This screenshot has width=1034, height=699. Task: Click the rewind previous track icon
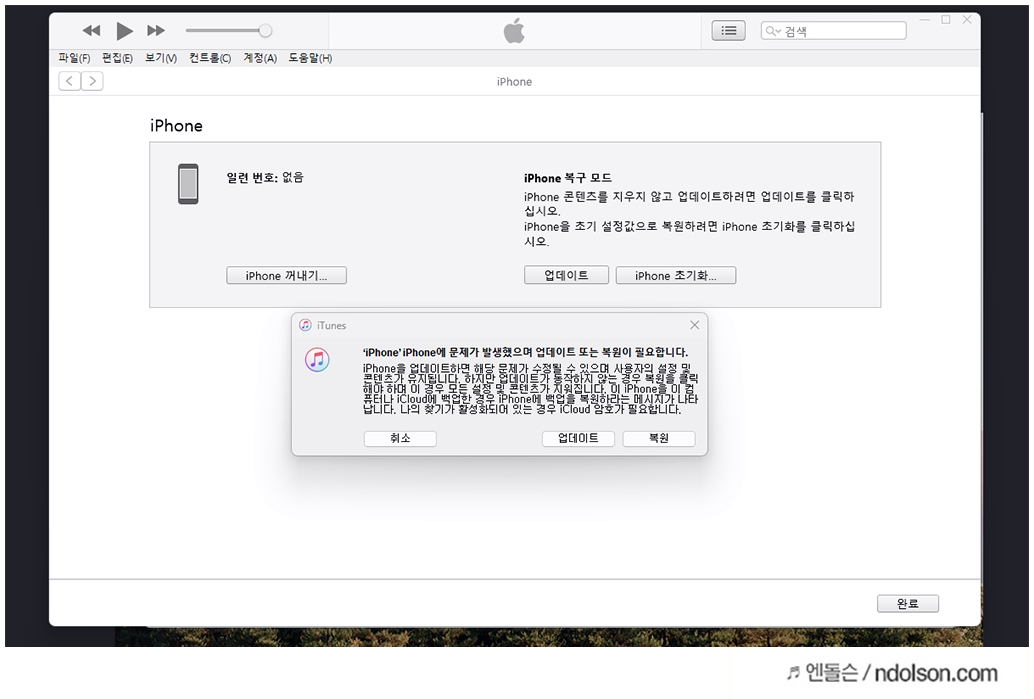tap(92, 30)
